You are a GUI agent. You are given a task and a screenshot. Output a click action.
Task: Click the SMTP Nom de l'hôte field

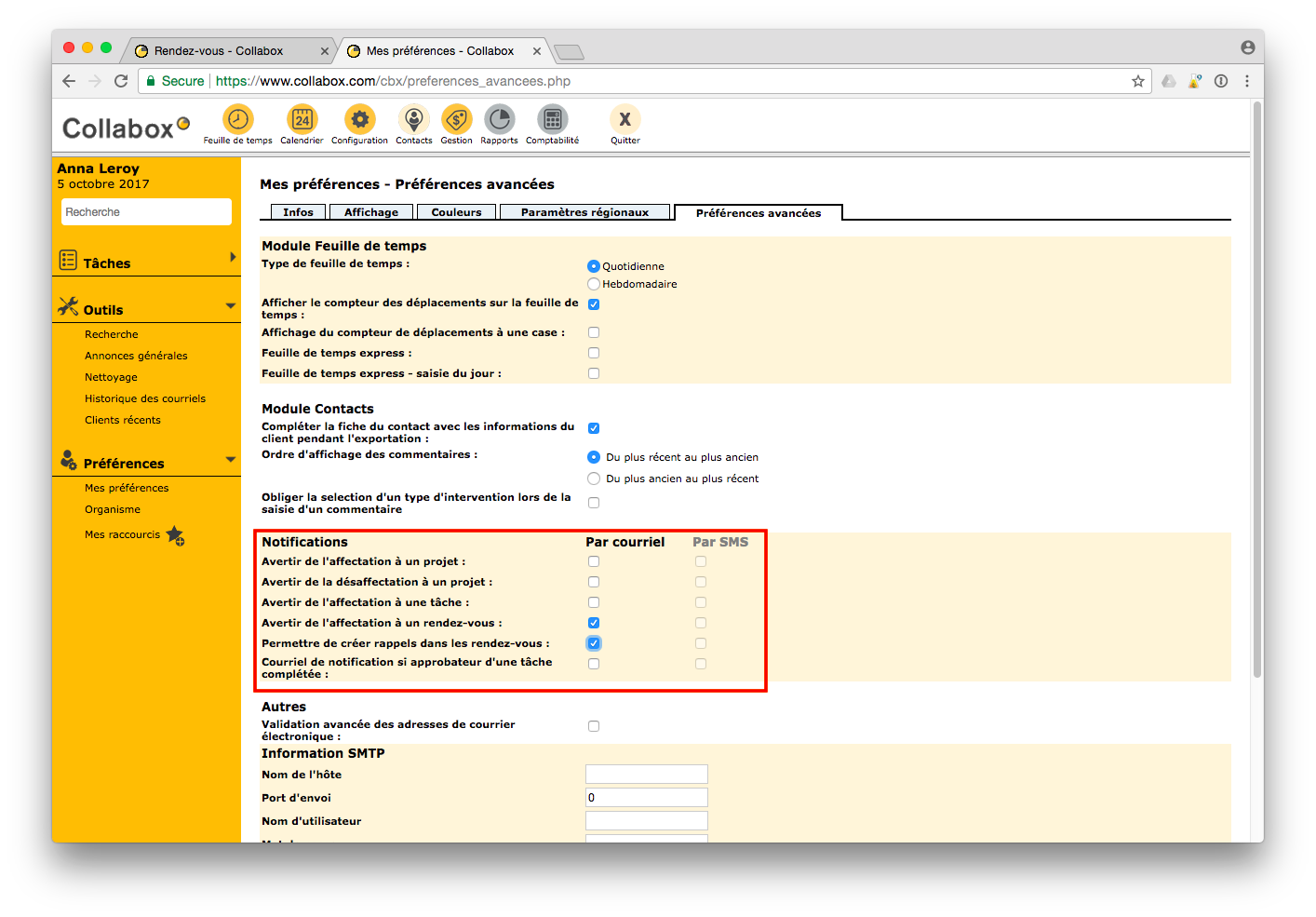[646, 775]
